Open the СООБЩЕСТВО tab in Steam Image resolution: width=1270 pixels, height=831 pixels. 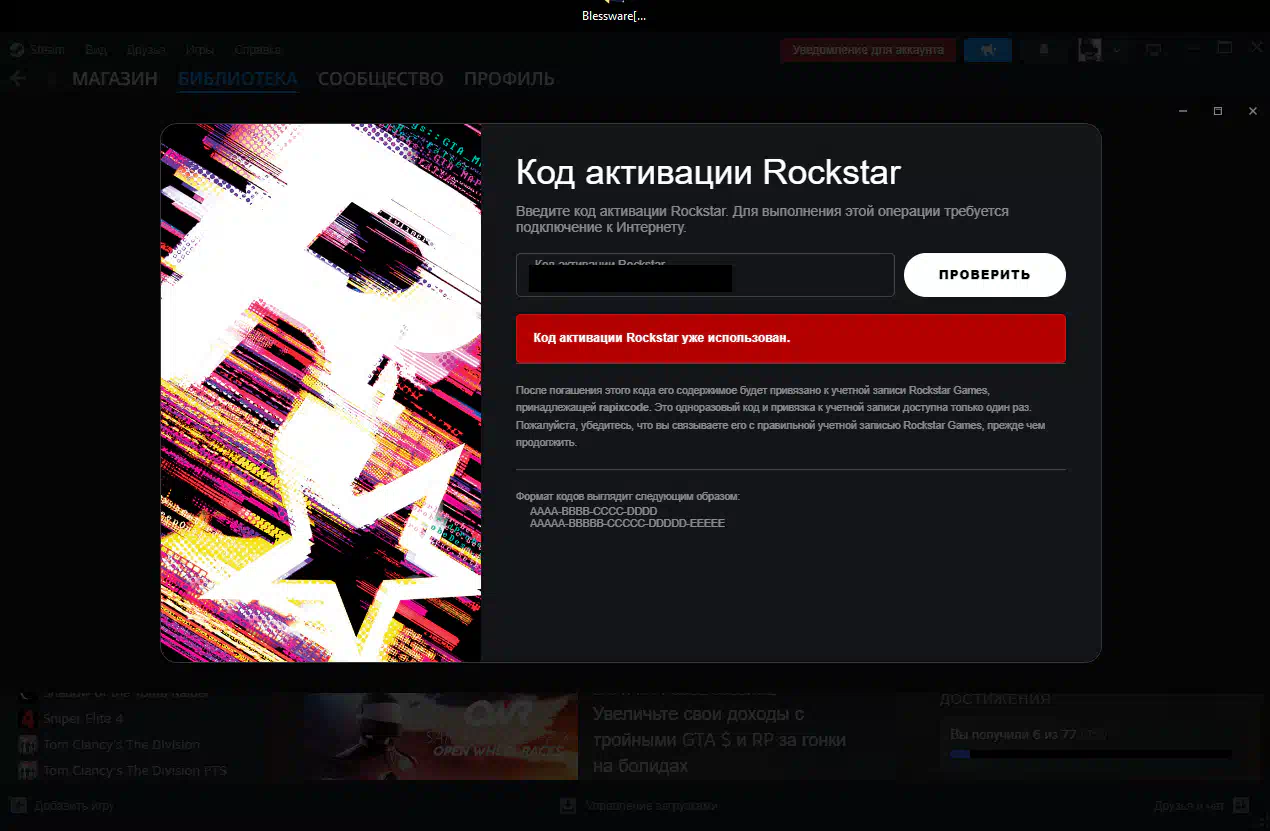tap(381, 79)
